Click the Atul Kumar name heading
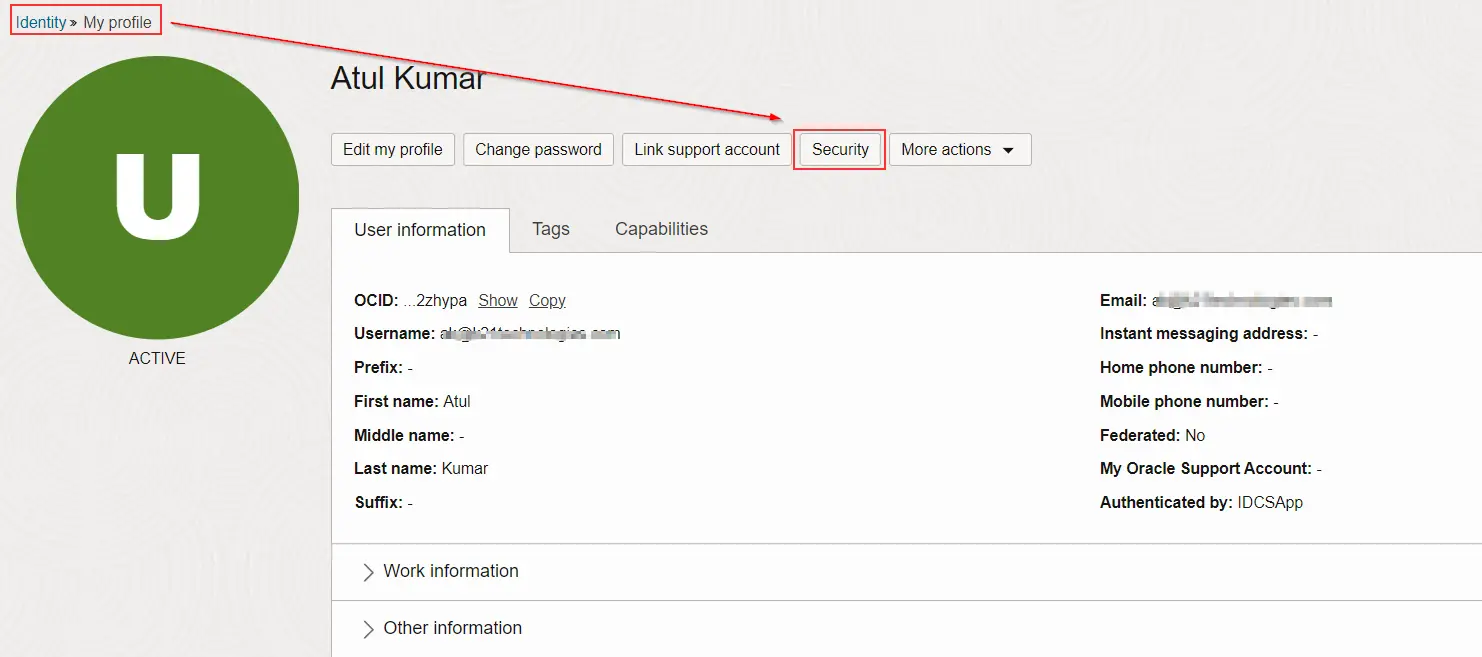This screenshot has height=657, width=1482. 408,79
